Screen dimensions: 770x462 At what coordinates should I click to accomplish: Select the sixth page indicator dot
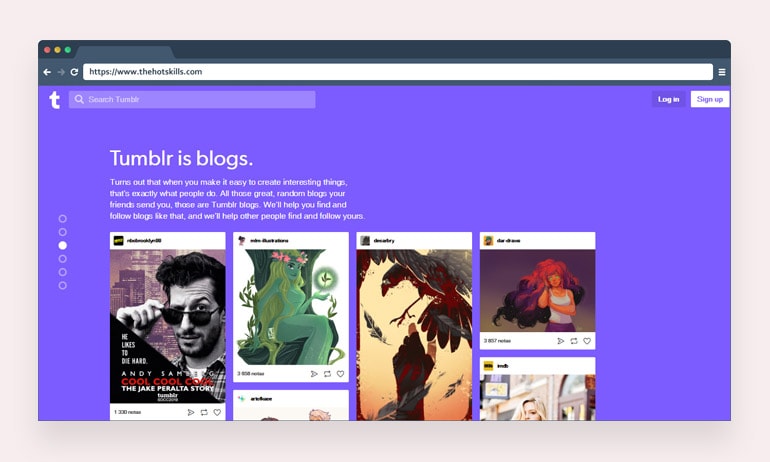point(62,285)
